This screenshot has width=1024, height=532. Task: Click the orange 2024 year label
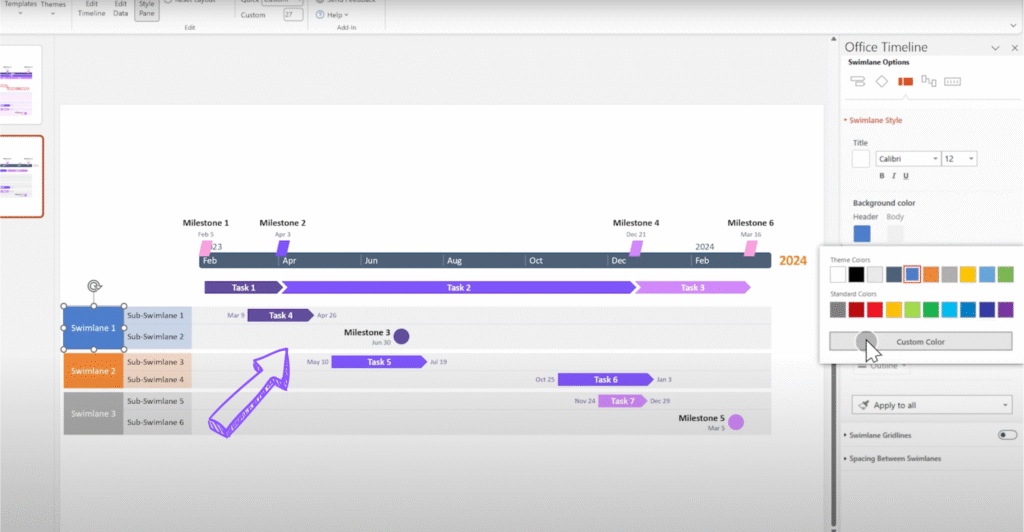click(x=792, y=260)
